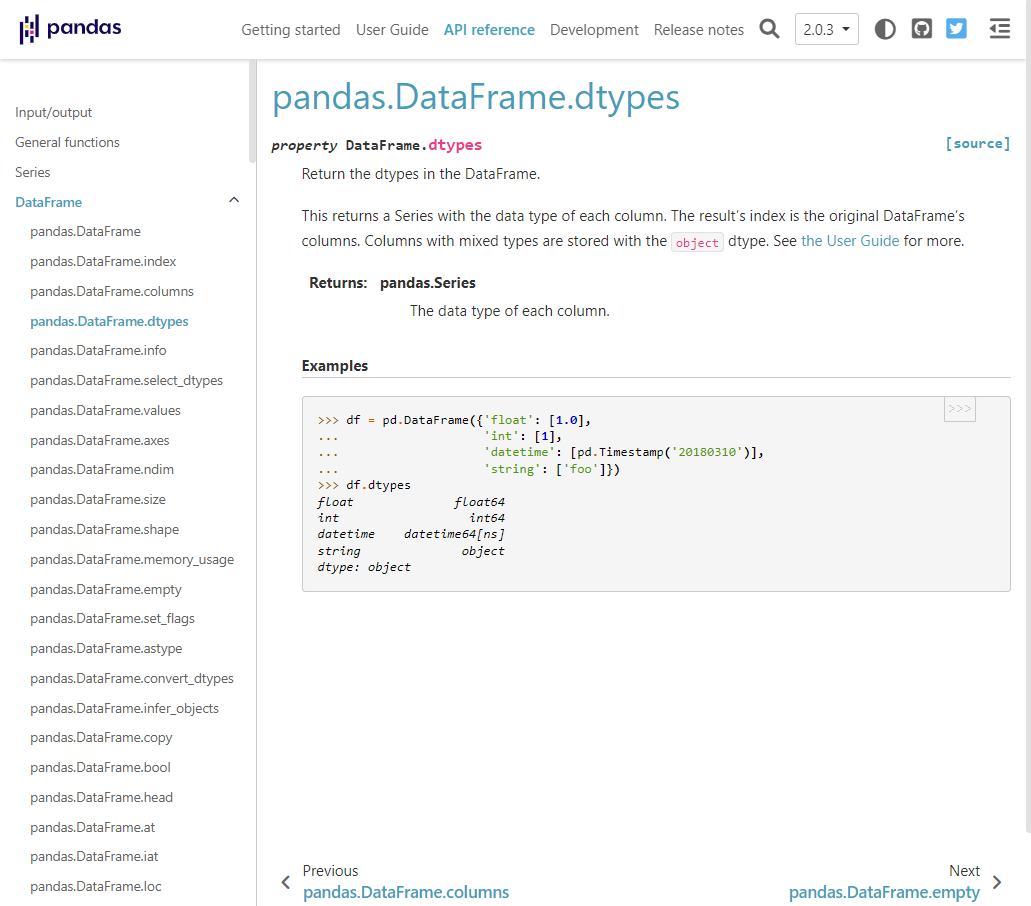1031x906 pixels.
Task: View the [source] link for dtypes
Action: (977, 143)
